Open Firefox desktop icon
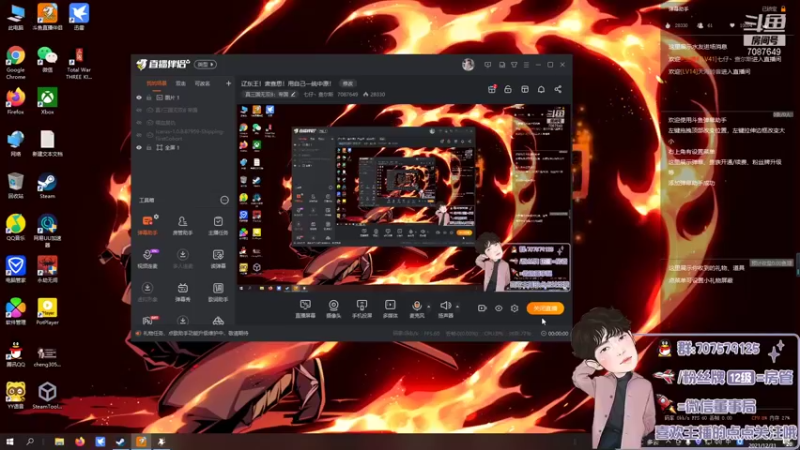 click(16, 101)
